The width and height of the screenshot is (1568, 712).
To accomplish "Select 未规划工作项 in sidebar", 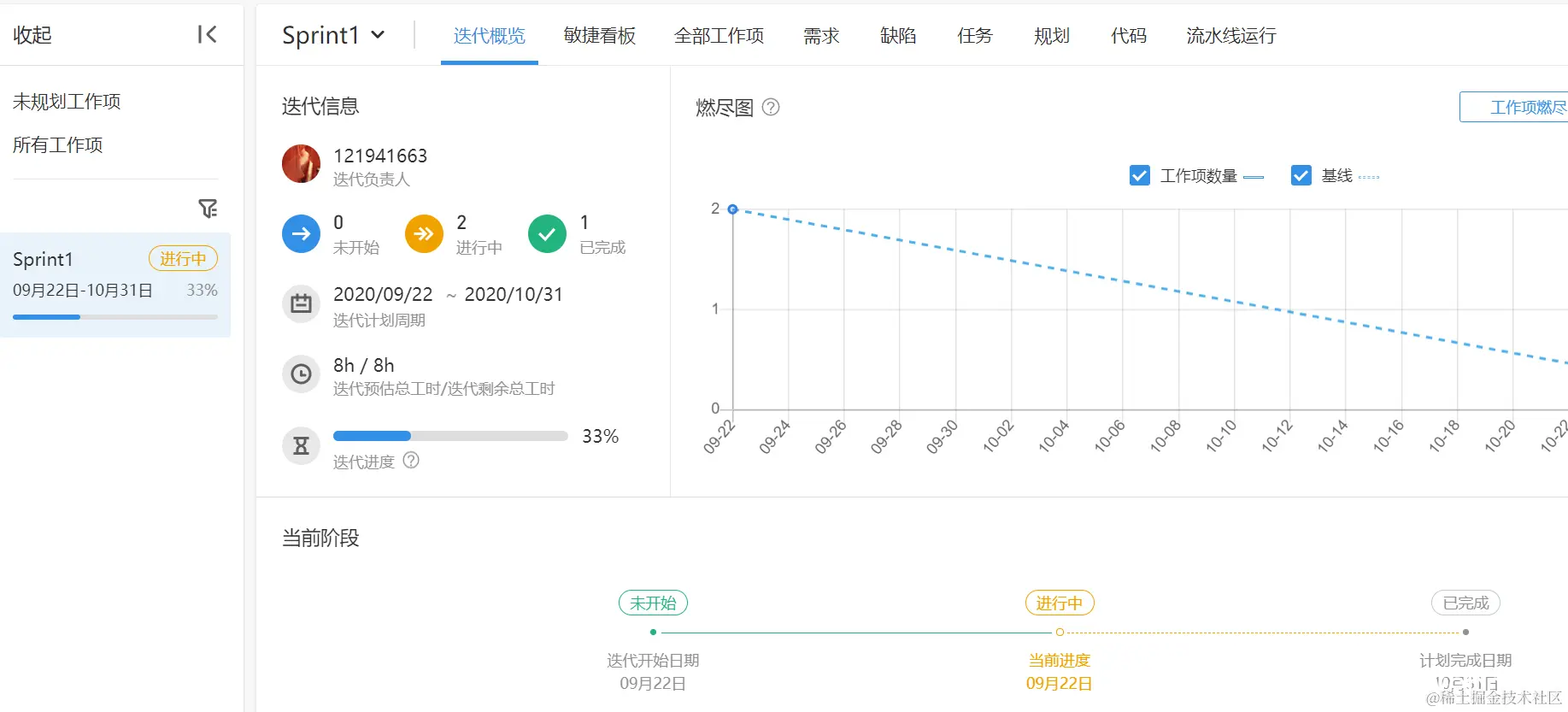I will tap(67, 101).
